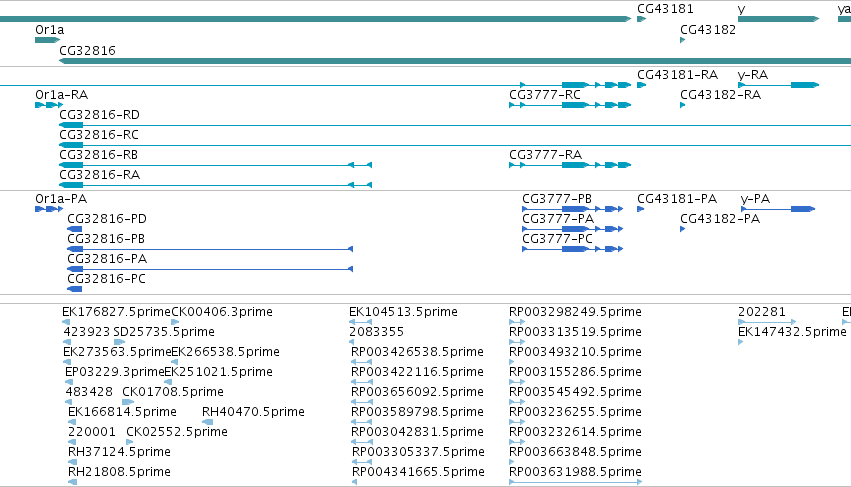Select the Or1a-RA transcript label
This screenshot has height=487, width=851.
click(61, 95)
